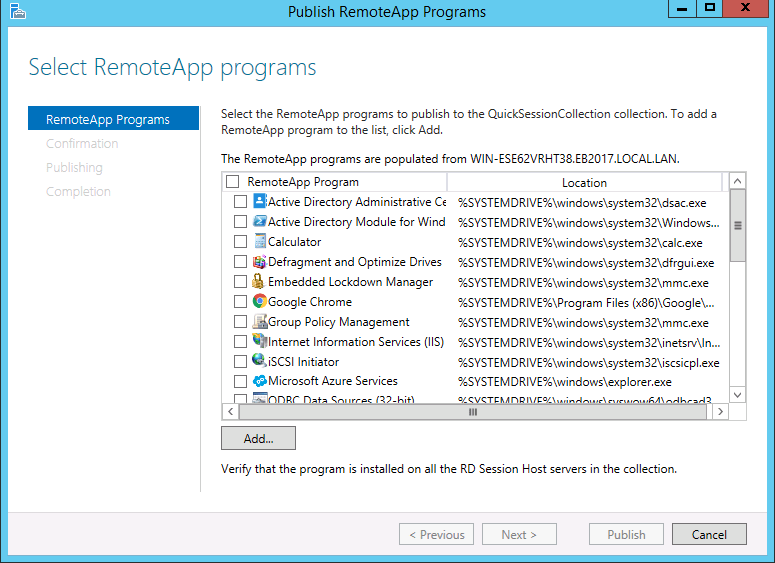Click the Defragment and Optimize Drives icon

(259, 262)
